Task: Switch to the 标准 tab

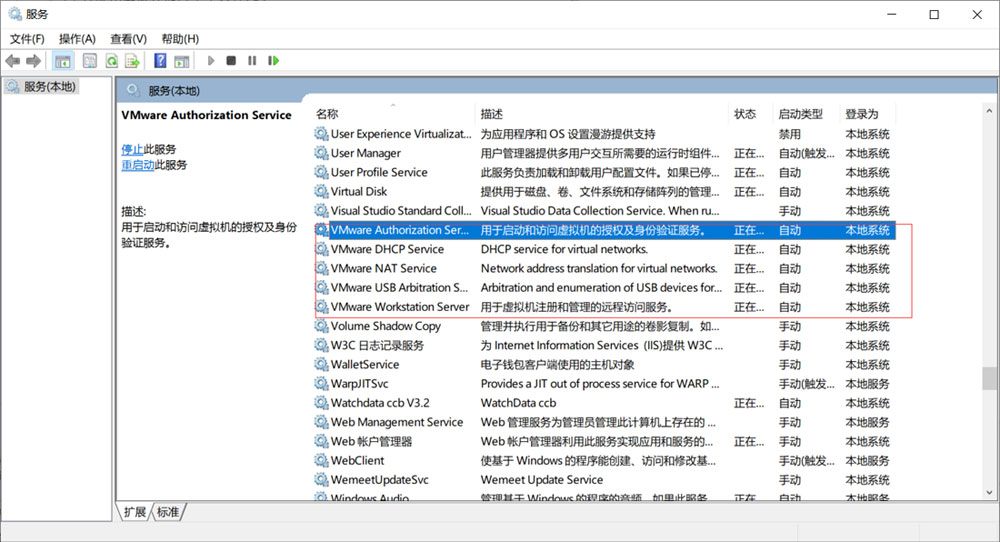Action: point(168,512)
